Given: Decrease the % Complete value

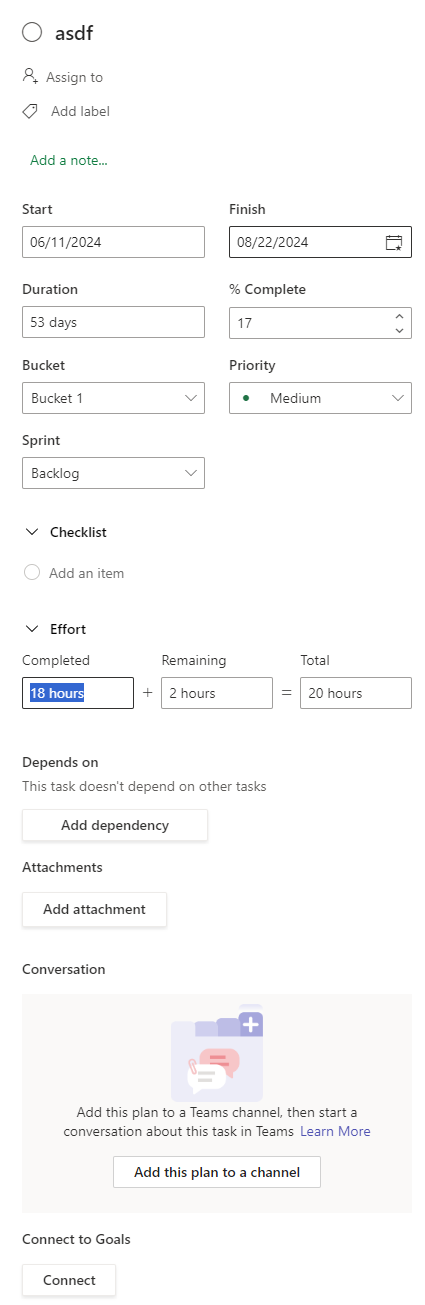Looking at the screenshot, I should click(x=400, y=330).
